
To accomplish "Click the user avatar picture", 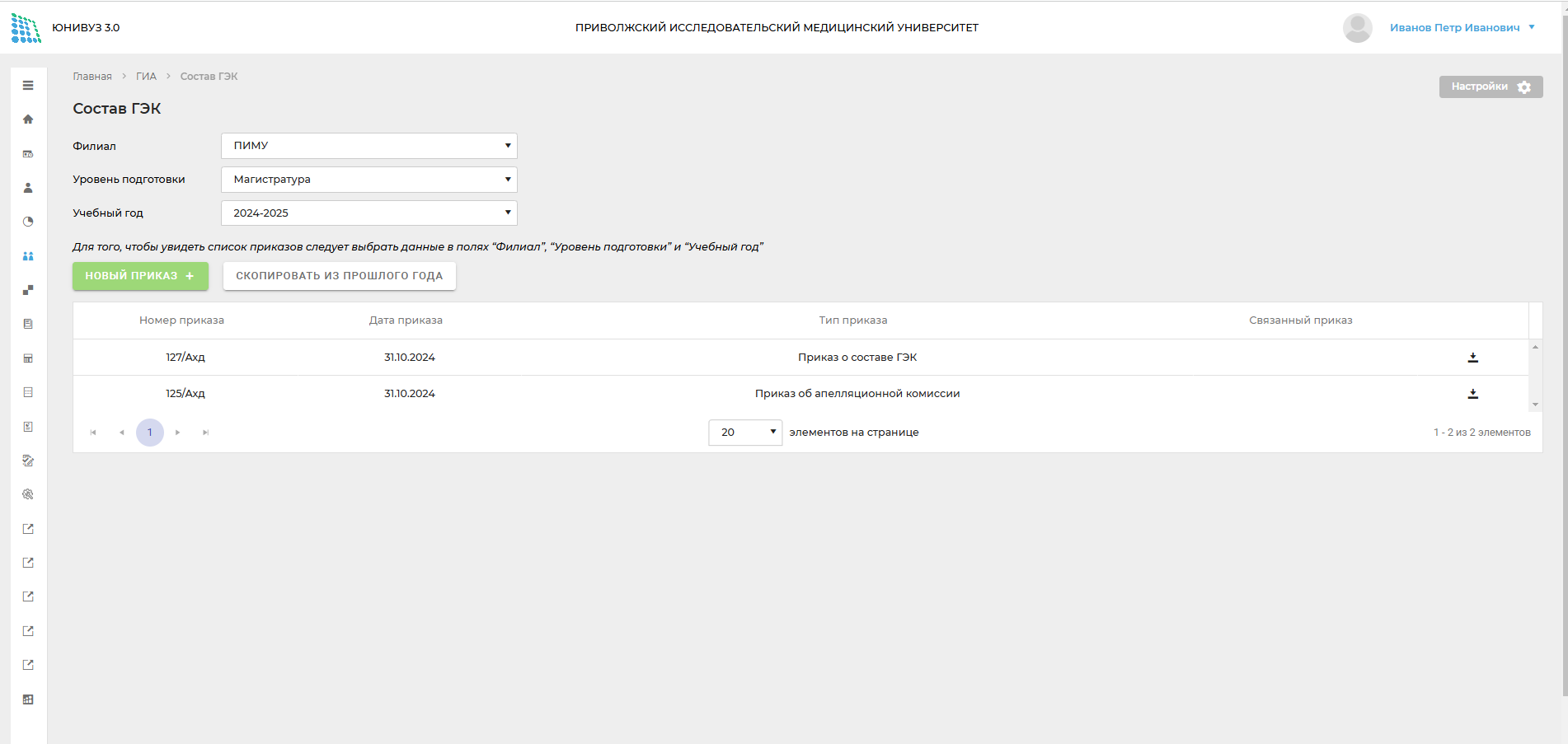I will (1357, 28).
